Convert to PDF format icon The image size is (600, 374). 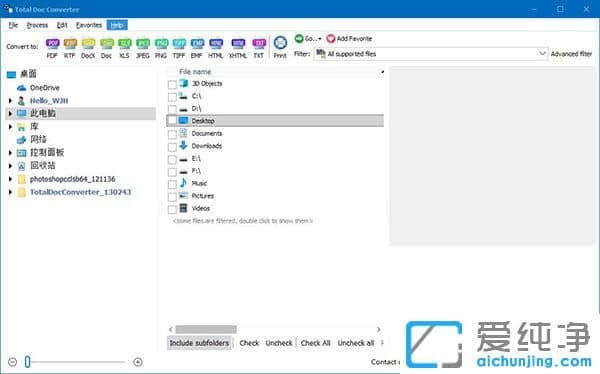pyautogui.click(x=52, y=43)
